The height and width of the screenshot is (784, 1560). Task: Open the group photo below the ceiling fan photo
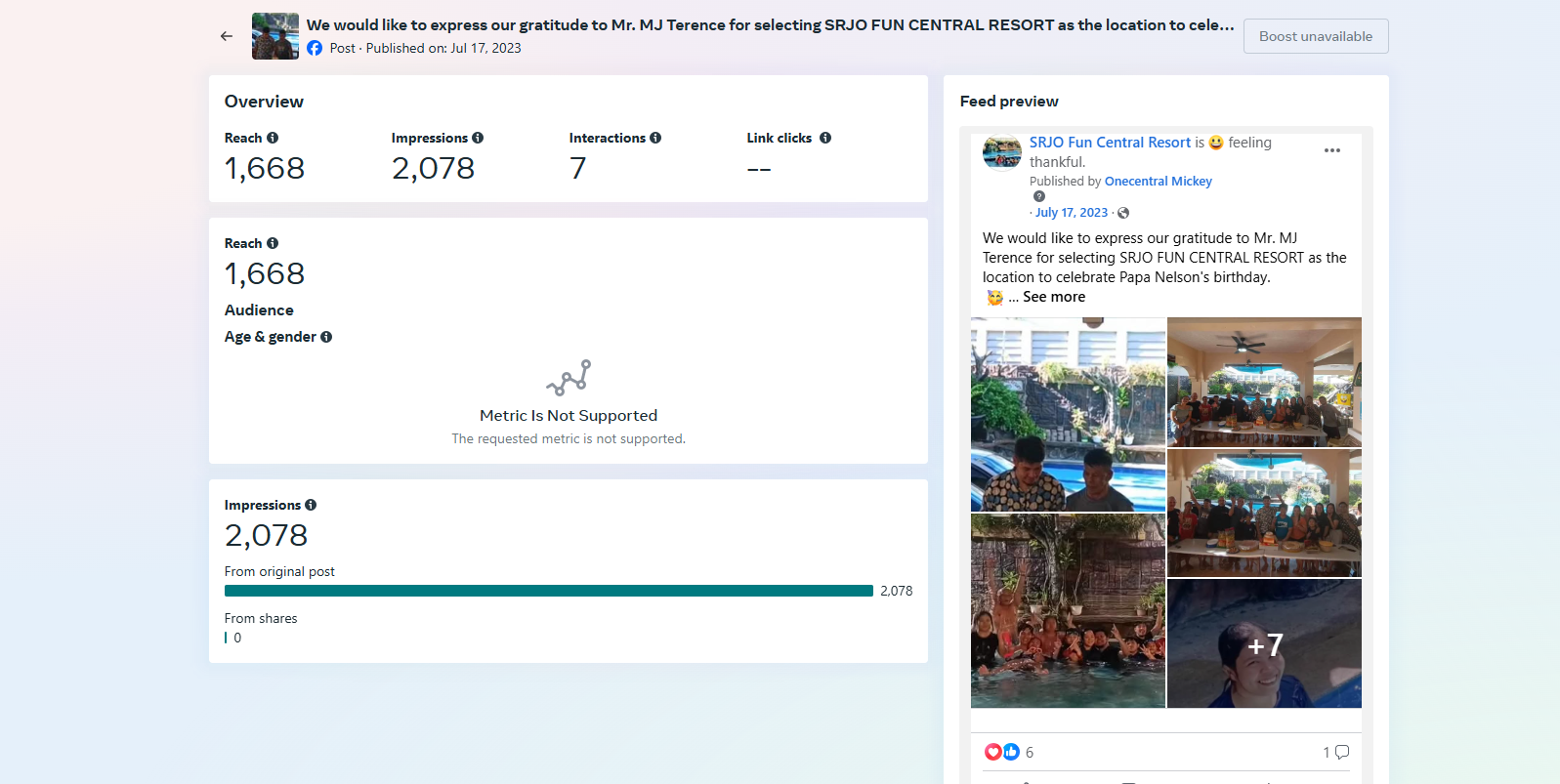click(1264, 513)
